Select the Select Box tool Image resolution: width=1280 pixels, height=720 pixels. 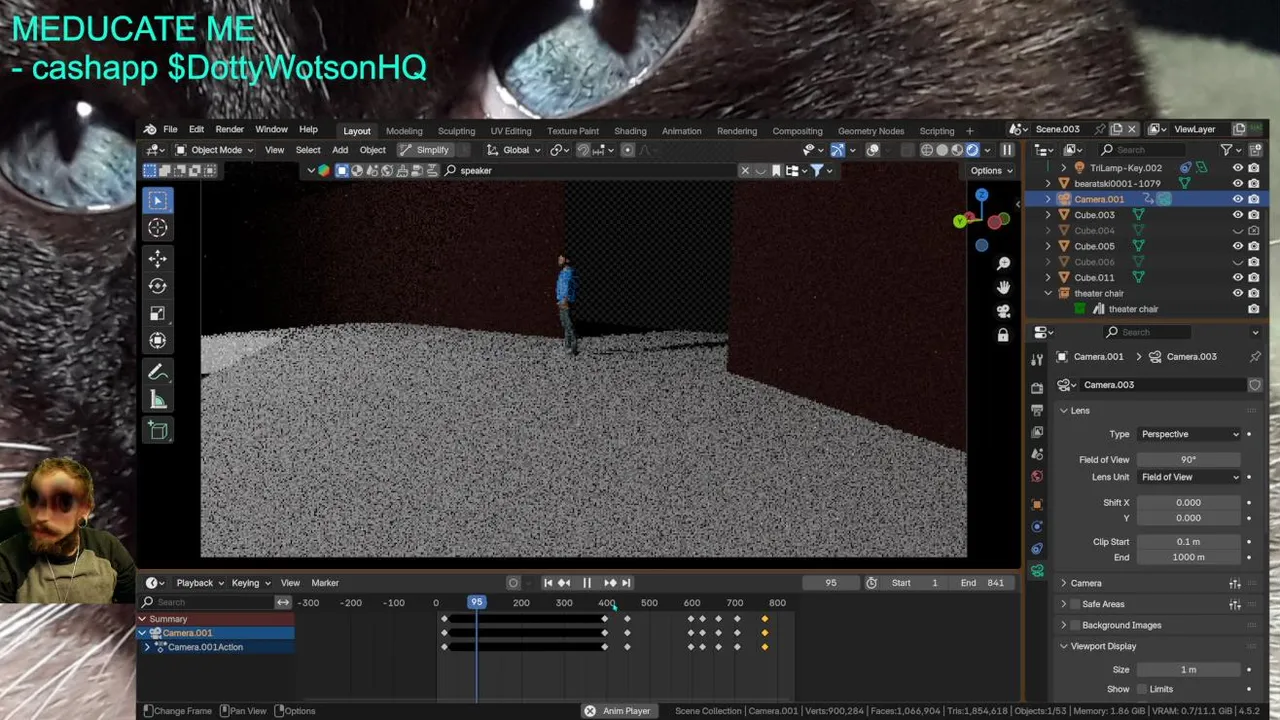pos(158,200)
